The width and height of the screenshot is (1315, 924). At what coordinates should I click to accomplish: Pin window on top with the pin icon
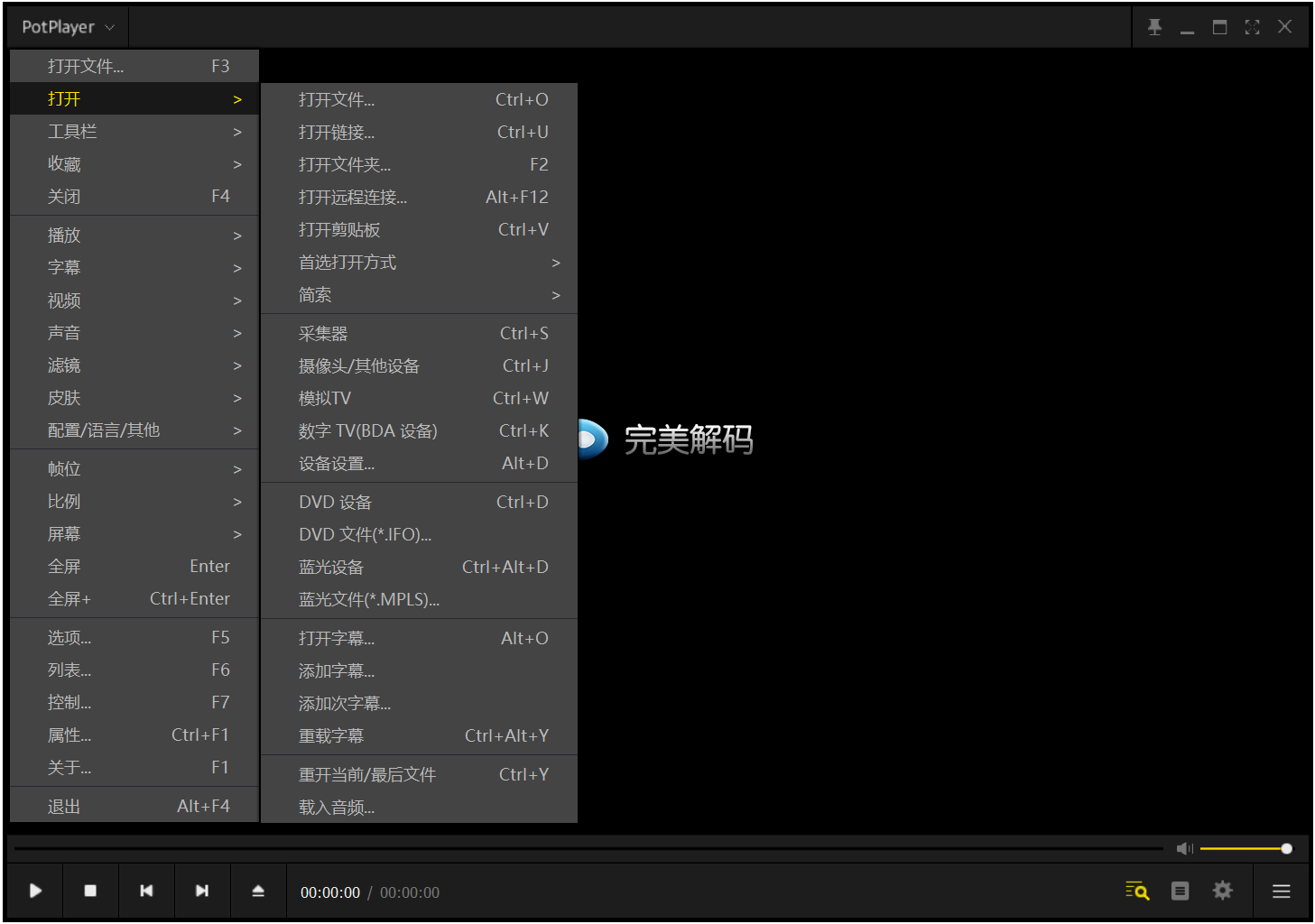(x=1154, y=27)
